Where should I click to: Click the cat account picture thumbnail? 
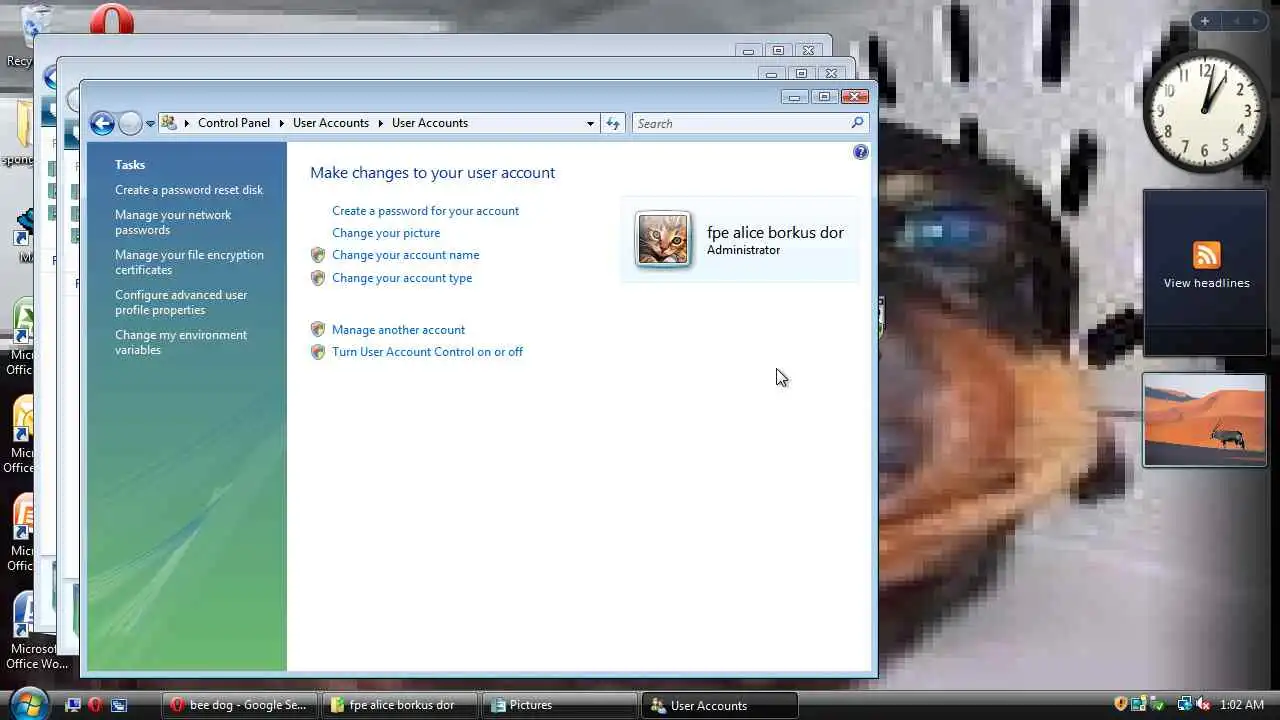[663, 239]
